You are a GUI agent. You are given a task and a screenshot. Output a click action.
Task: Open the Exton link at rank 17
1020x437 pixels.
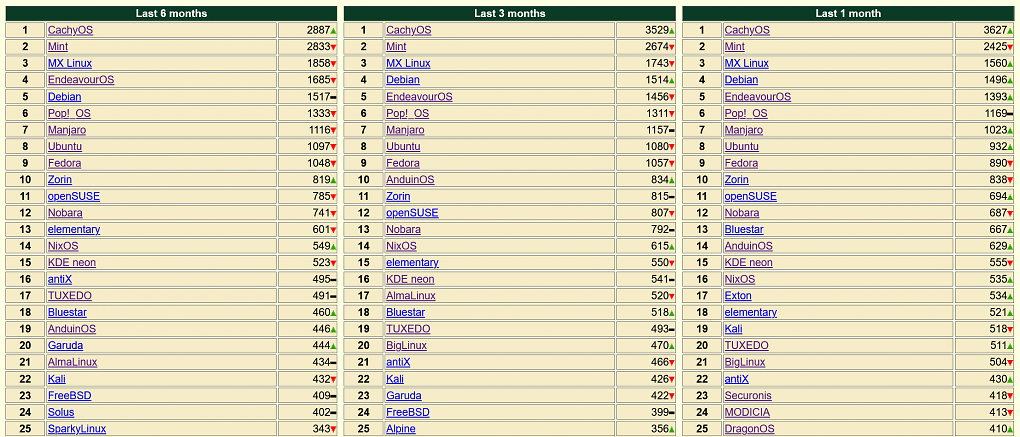(738, 296)
